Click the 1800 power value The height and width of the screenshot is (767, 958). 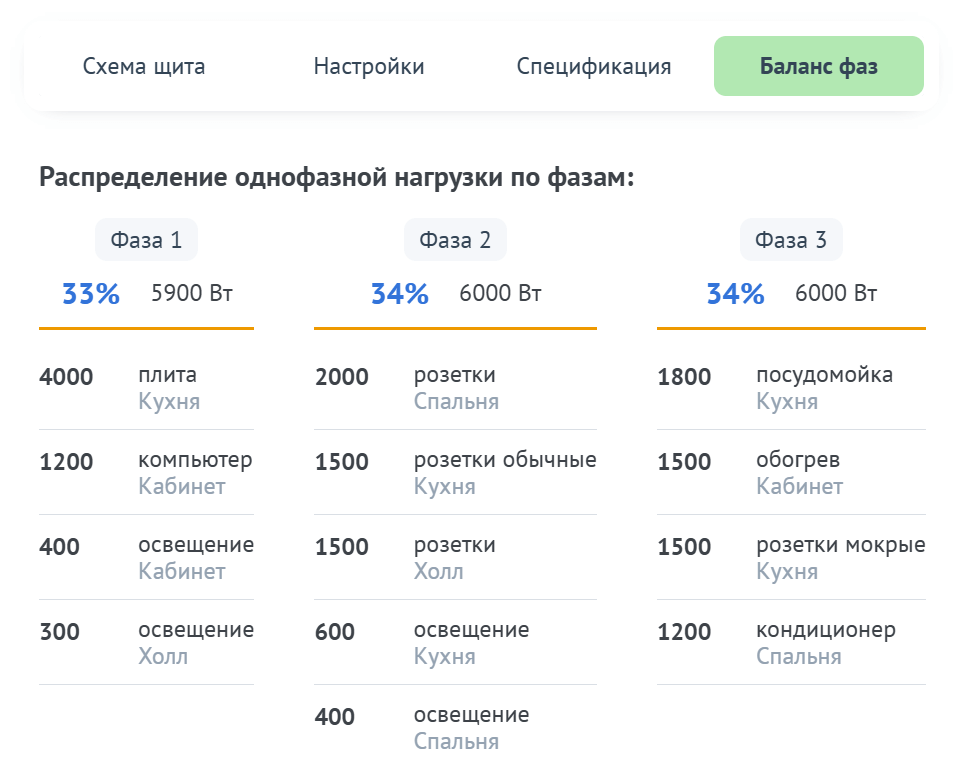click(684, 376)
